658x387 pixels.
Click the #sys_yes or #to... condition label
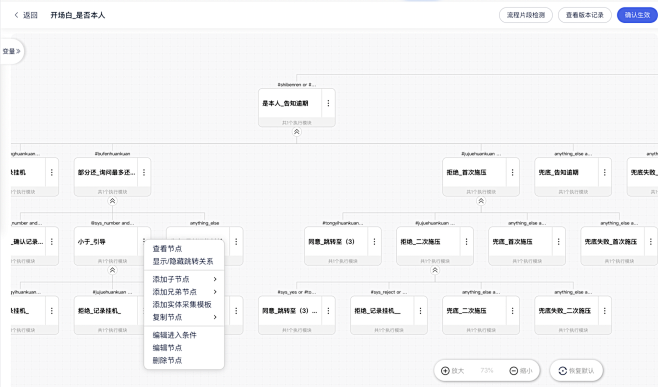[297, 292]
